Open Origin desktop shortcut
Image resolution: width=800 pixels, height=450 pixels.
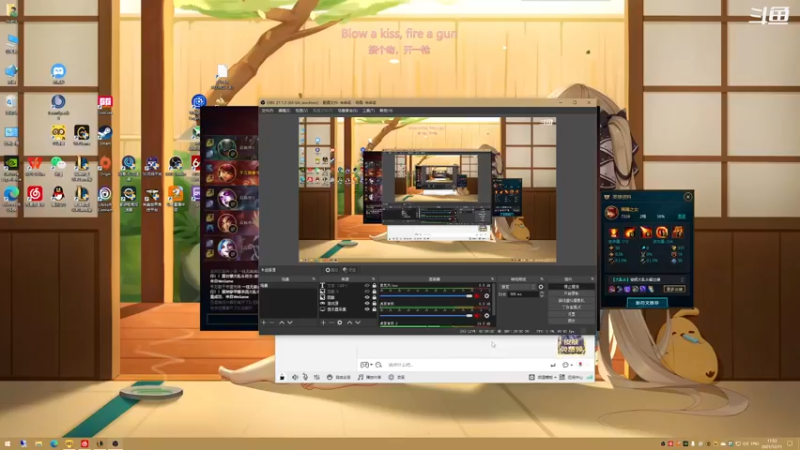coord(105,165)
